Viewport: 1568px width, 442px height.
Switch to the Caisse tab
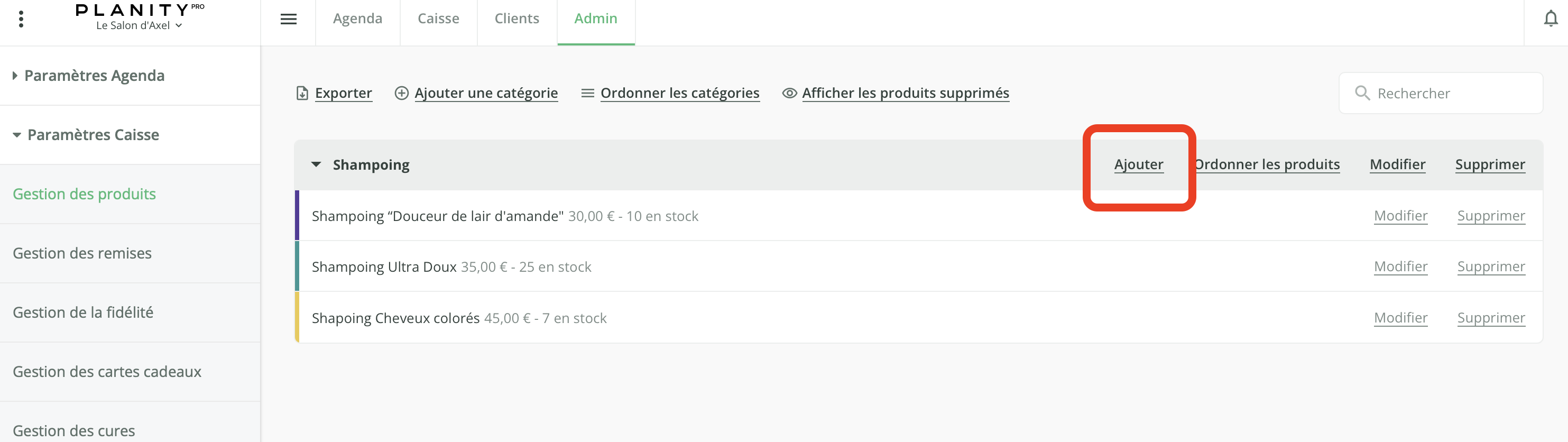tap(438, 19)
